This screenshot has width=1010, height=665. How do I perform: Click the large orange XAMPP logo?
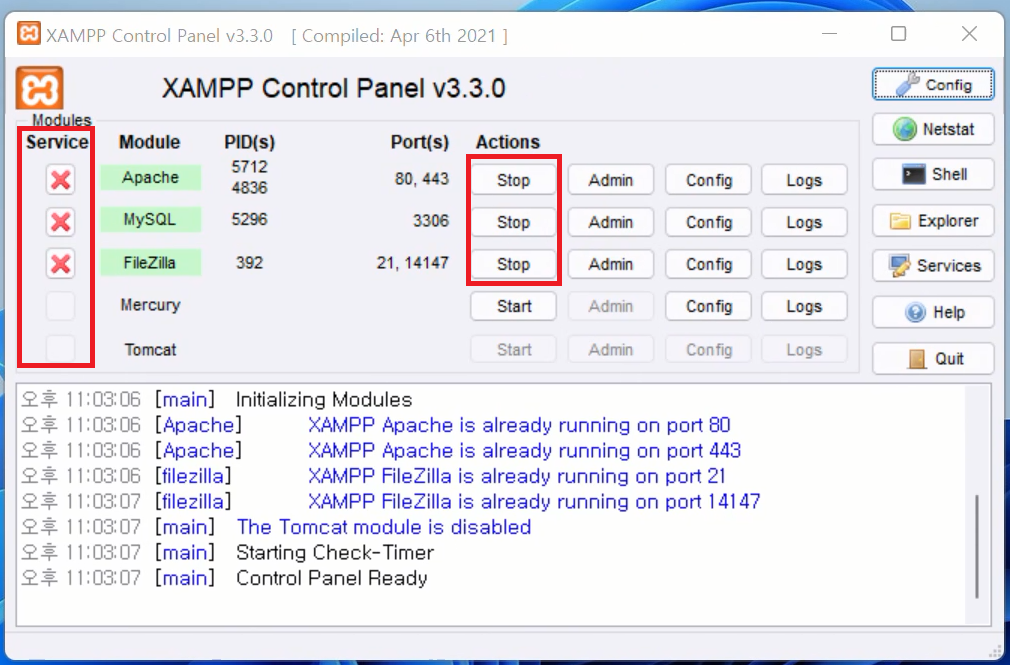pyautogui.click(x=39, y=88)
